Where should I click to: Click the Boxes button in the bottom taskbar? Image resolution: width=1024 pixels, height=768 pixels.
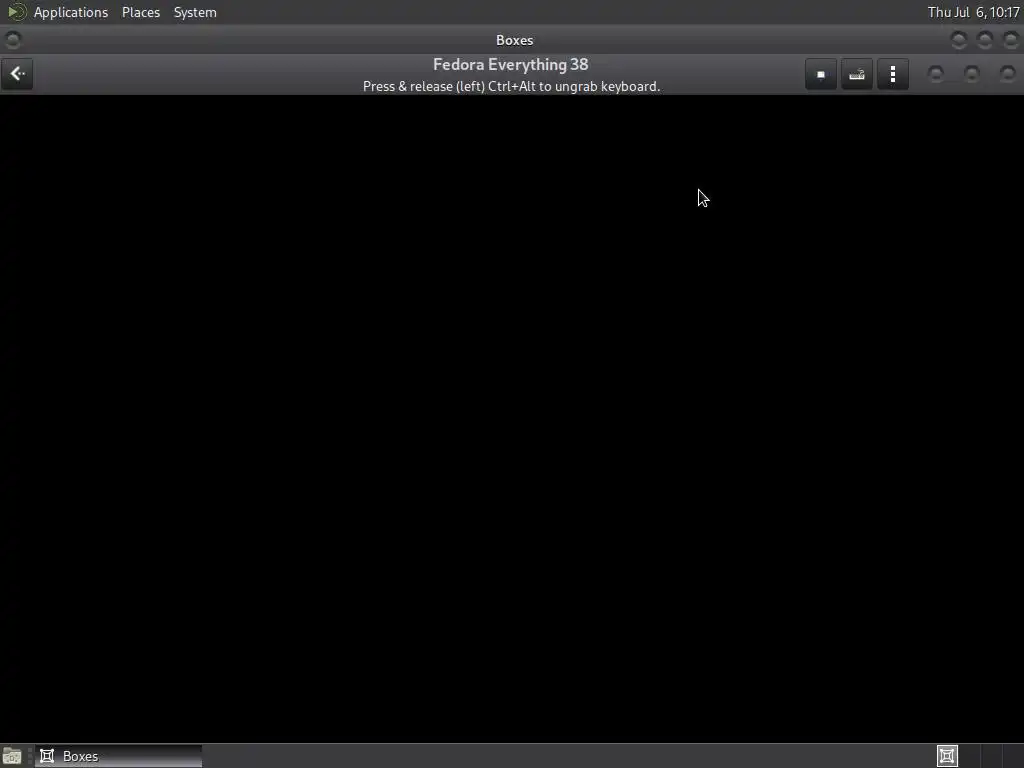click(118, 756)
